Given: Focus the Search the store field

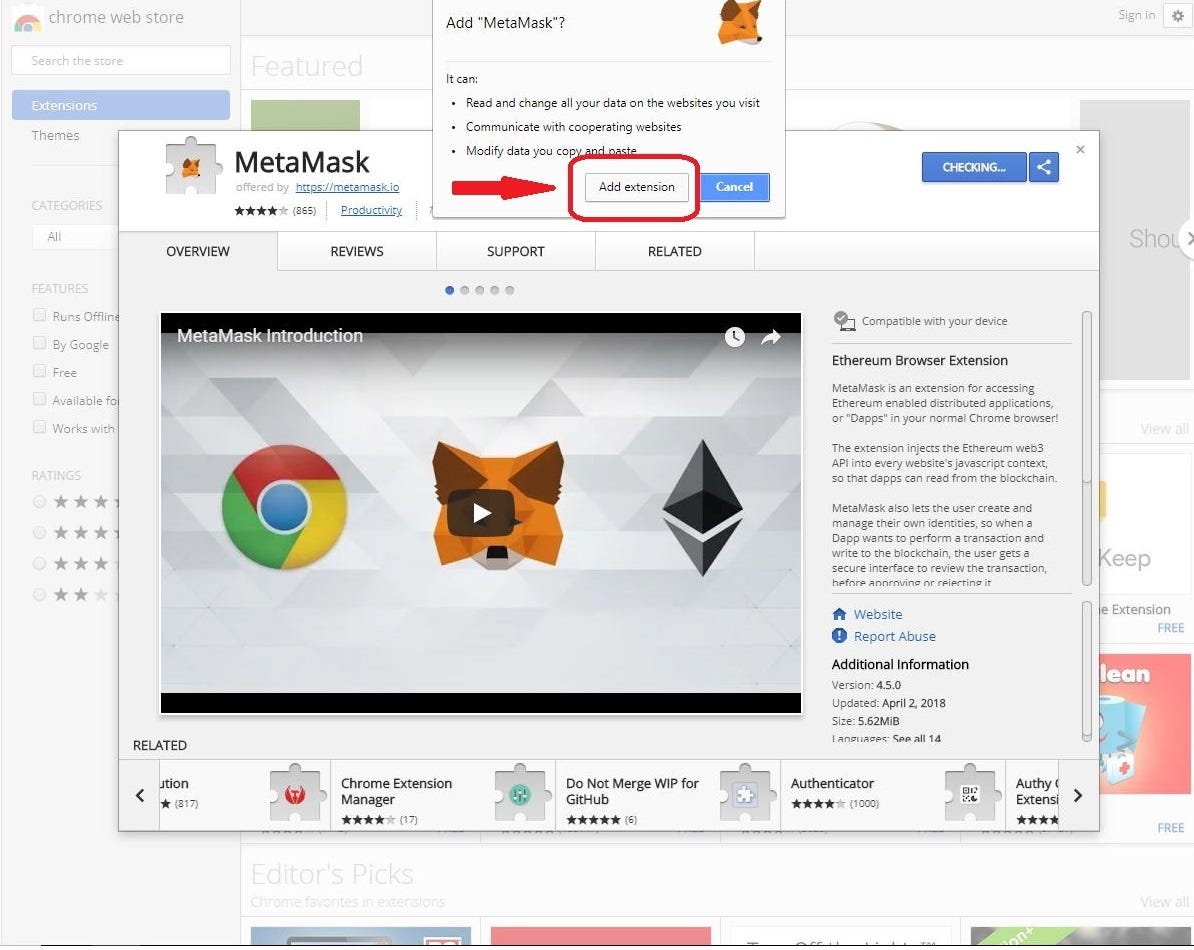Looking at the screenshot, I should click(121, 60).
